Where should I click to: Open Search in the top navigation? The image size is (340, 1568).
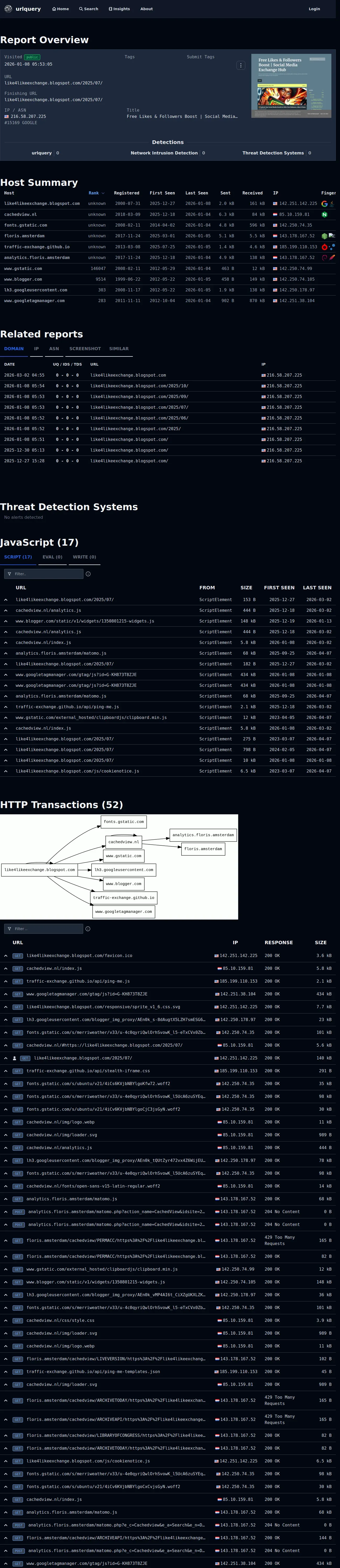coord(88,9)
